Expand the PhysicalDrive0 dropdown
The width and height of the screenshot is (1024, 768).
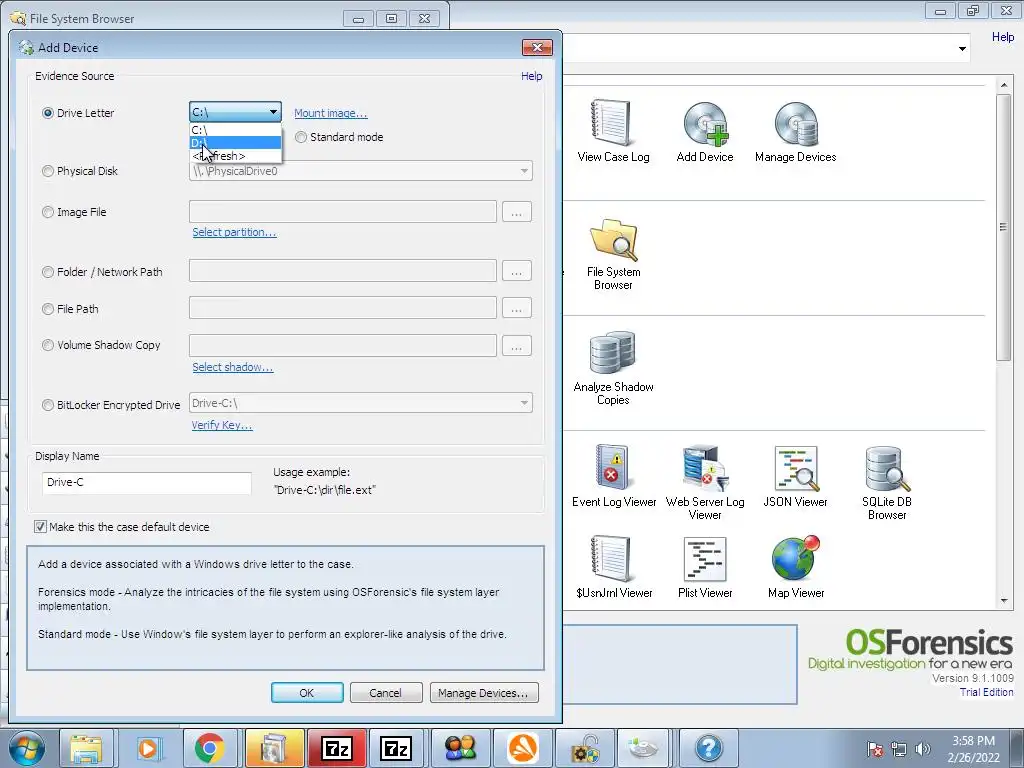pos(524,171)
